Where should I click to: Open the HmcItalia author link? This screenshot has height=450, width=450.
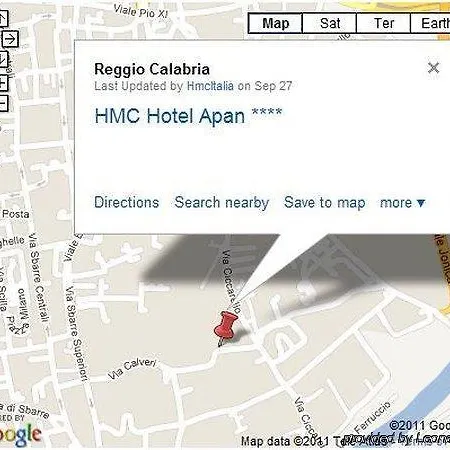pyautogui.click(x=210, y=86)
